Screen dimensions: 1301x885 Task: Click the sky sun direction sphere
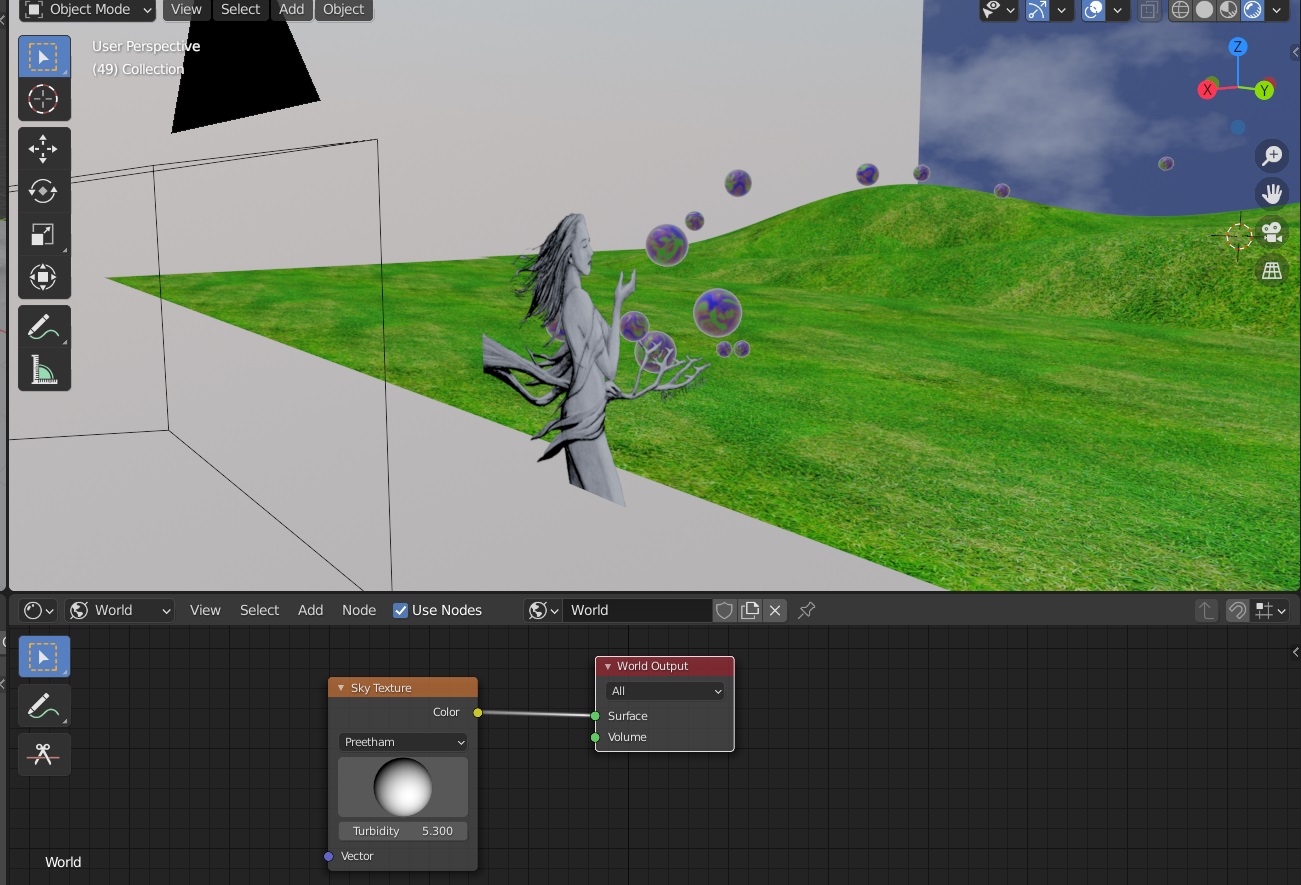[x=403, y=787]
